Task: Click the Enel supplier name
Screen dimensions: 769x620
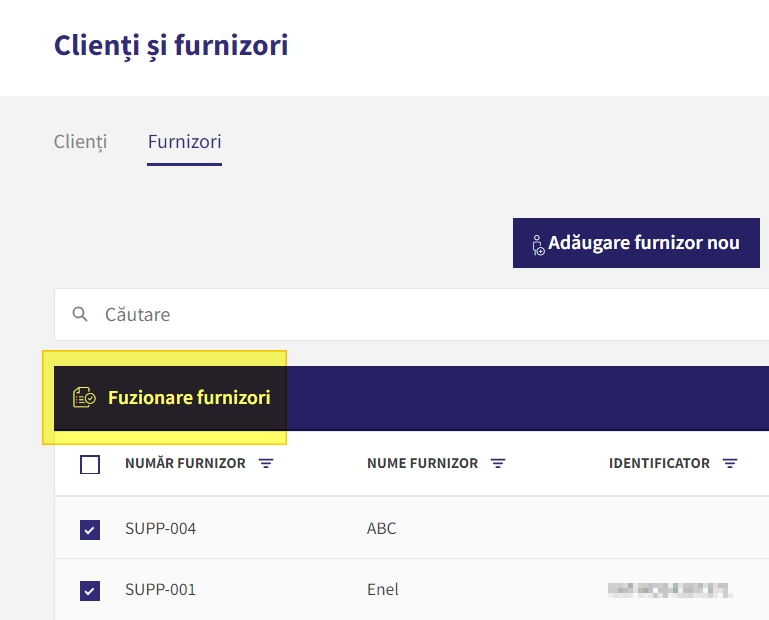Action: pyautogui.click(x=383, y=590)
